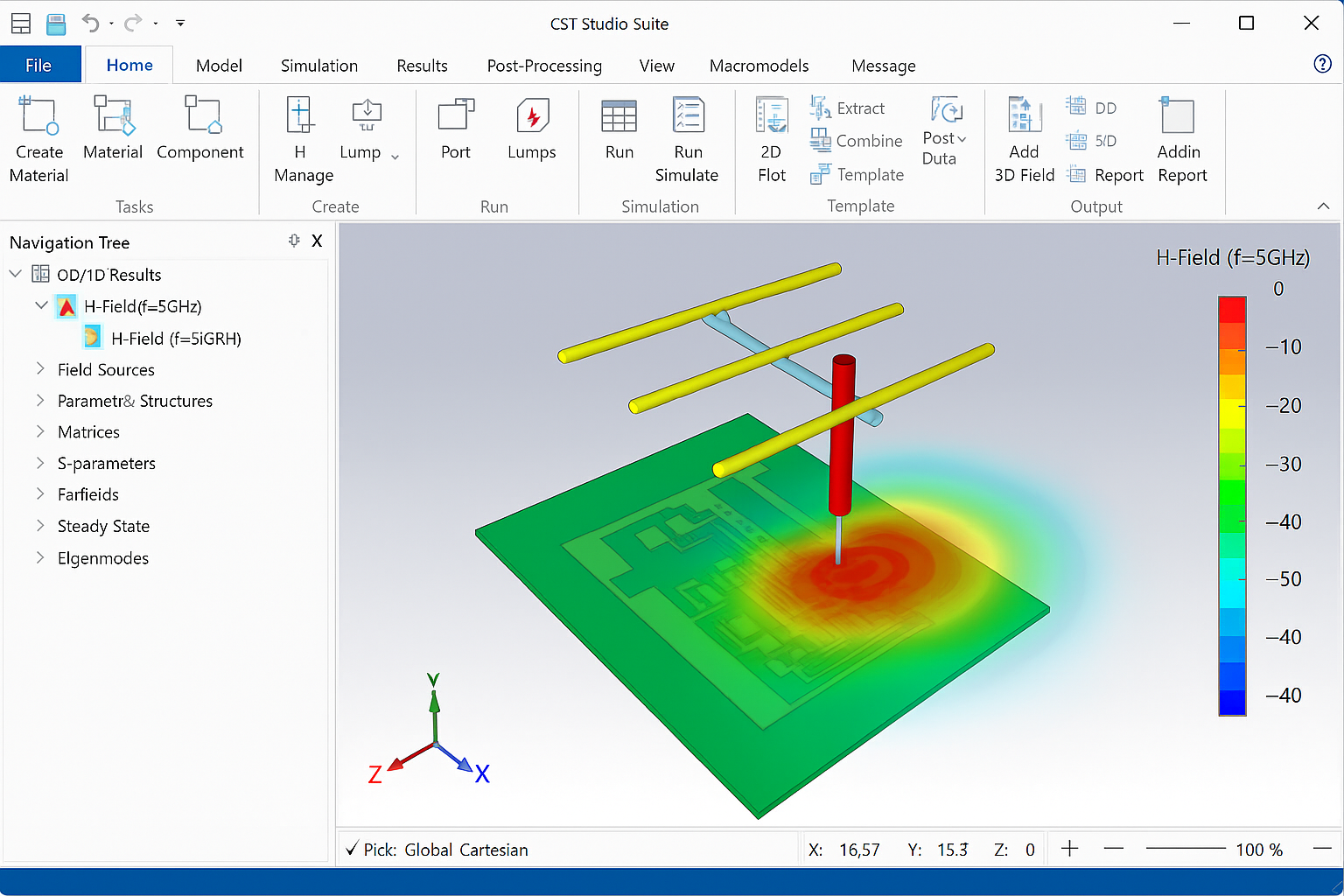The height and width of the screenshot is (896, 1344).
Task: Expand the S-parameters node
Action: [40, 462]
